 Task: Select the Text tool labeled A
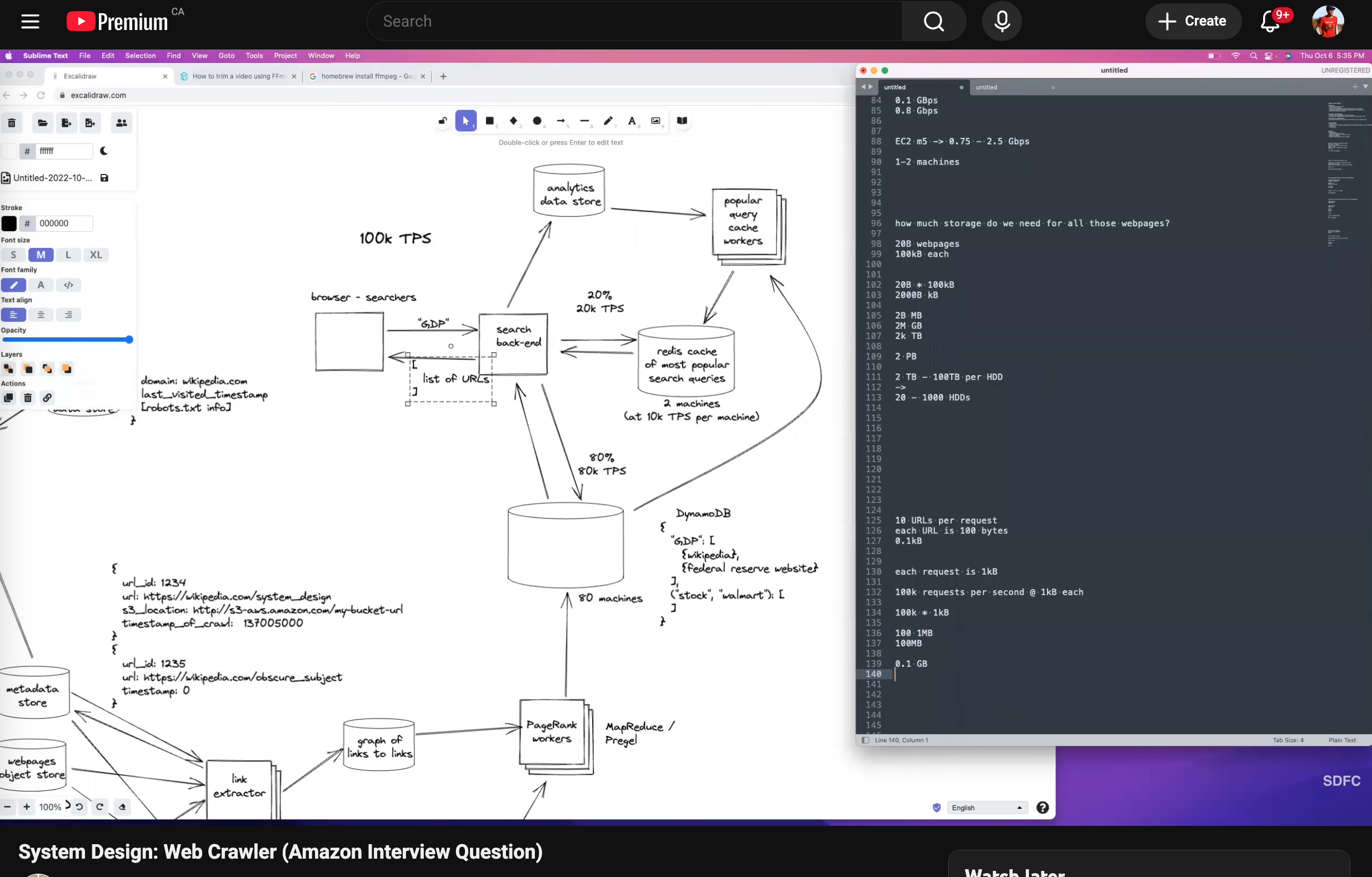633,121
